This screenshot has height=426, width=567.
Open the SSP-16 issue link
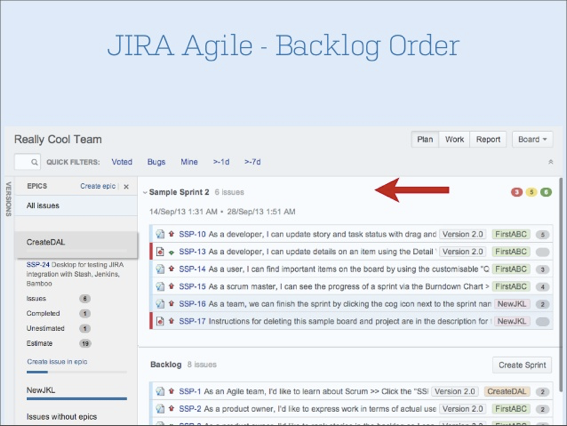tap(192, 304)
